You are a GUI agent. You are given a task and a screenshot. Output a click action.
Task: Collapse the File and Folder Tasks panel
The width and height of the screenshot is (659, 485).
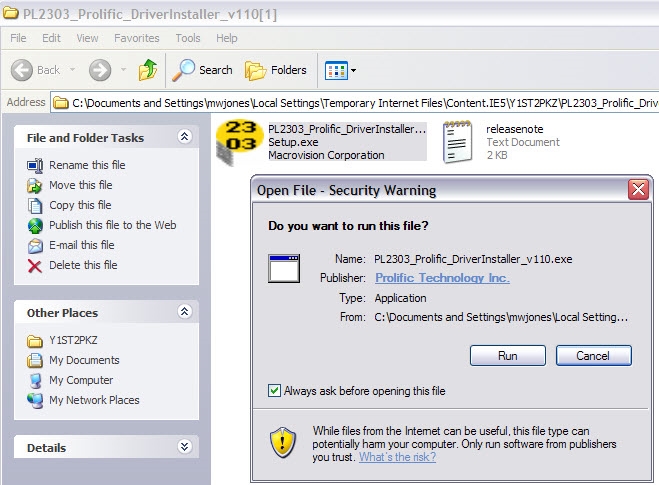[184, 137]
